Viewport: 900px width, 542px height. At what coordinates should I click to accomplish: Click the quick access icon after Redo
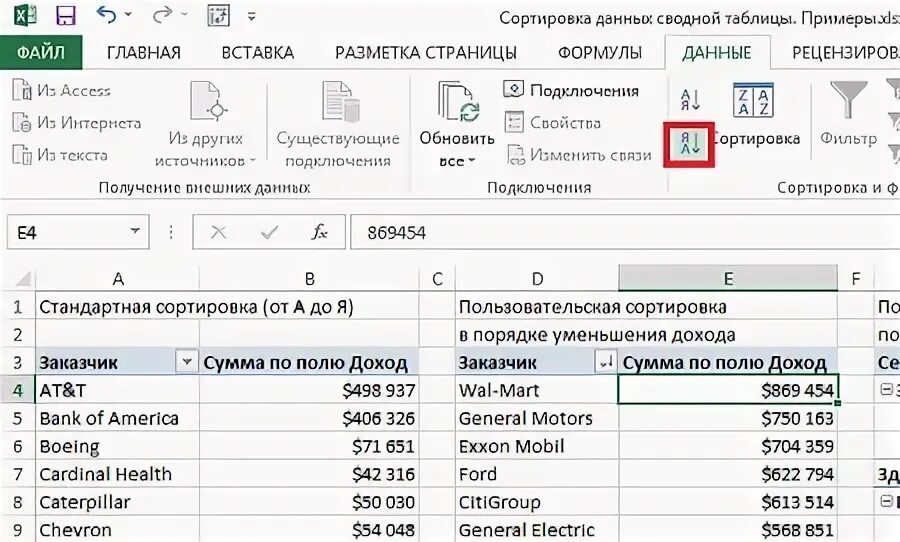tap(219, 16)
